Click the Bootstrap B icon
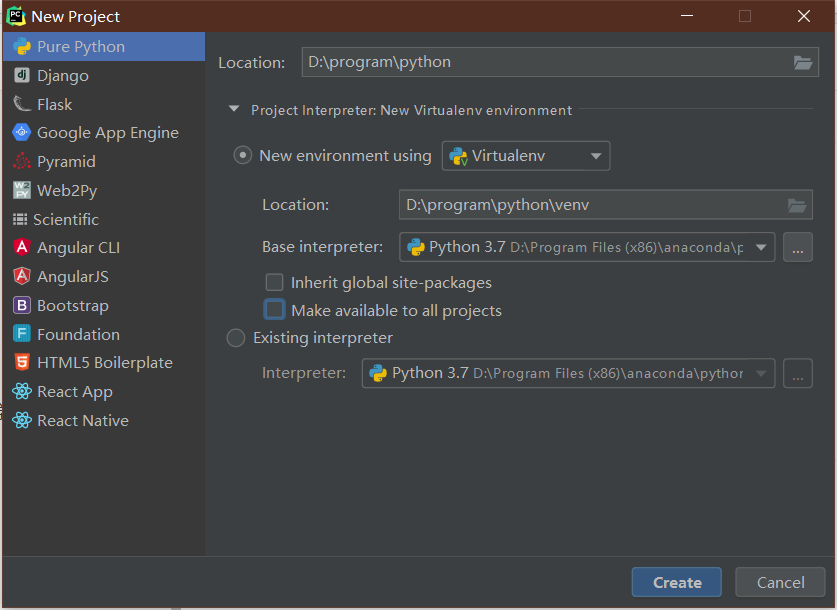 coord(22,305)
